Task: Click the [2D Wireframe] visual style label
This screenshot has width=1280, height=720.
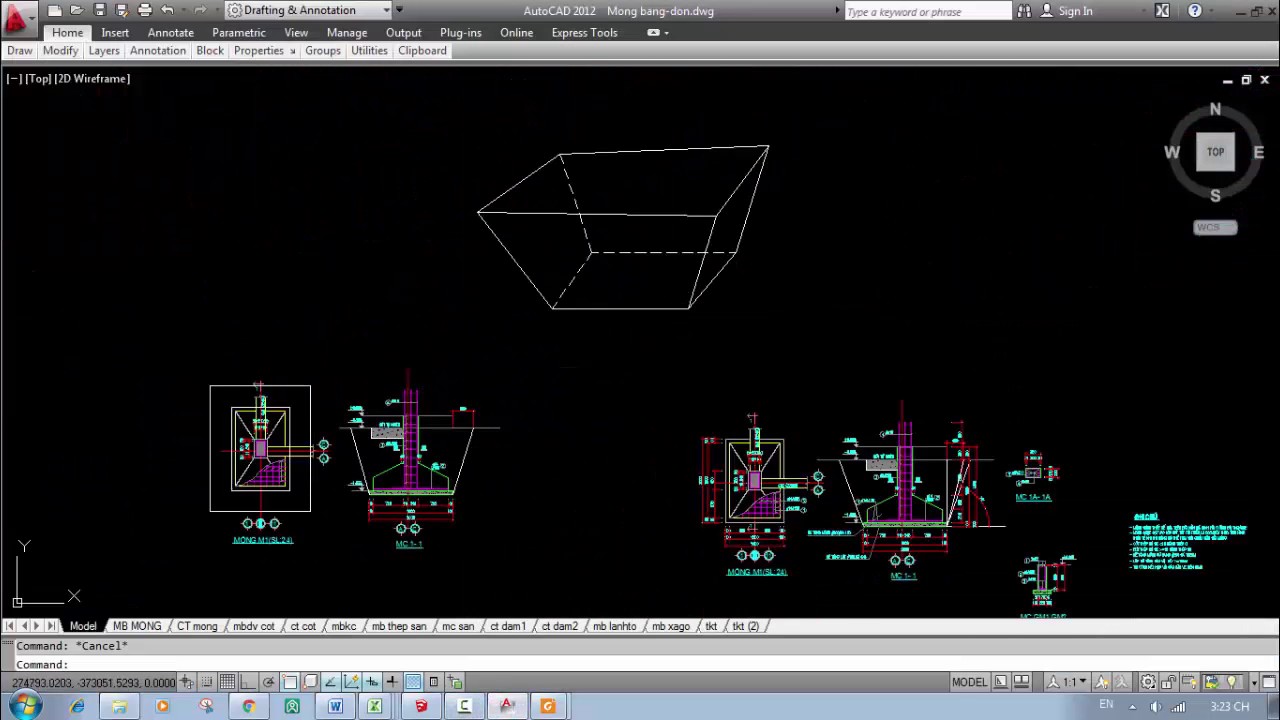Action: click(x=92, y=78)
